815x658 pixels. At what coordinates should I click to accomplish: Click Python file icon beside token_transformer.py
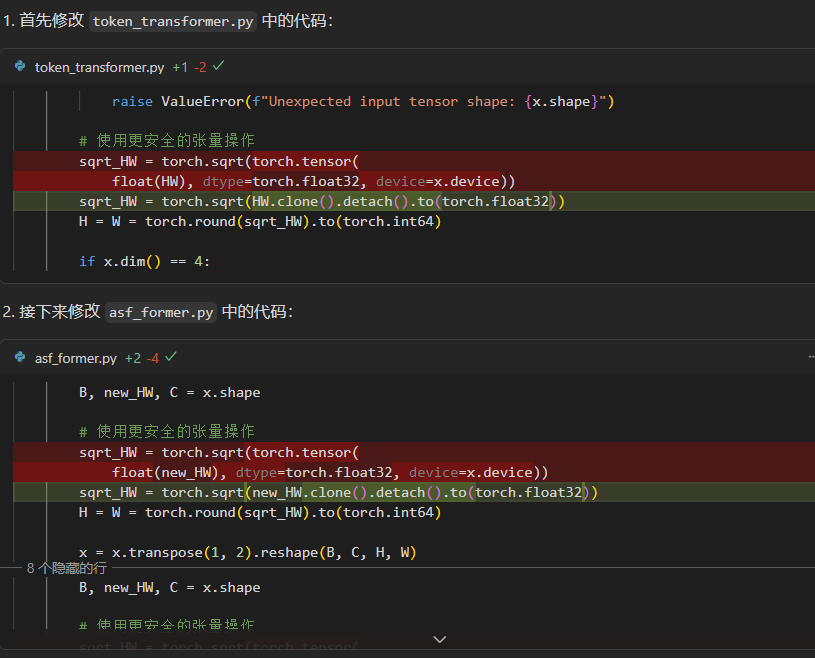[x=20, y=67]
